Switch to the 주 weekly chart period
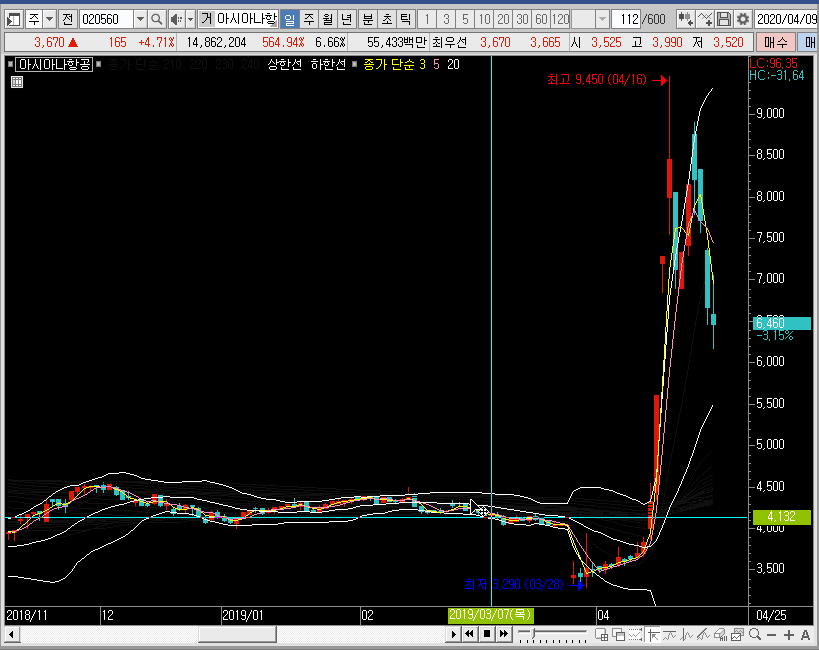This screenshot has height=650, width=819. [x=309, y=20]
